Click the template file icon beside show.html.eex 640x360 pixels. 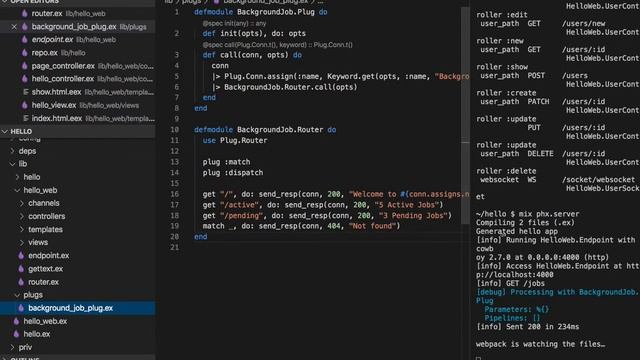25,92
